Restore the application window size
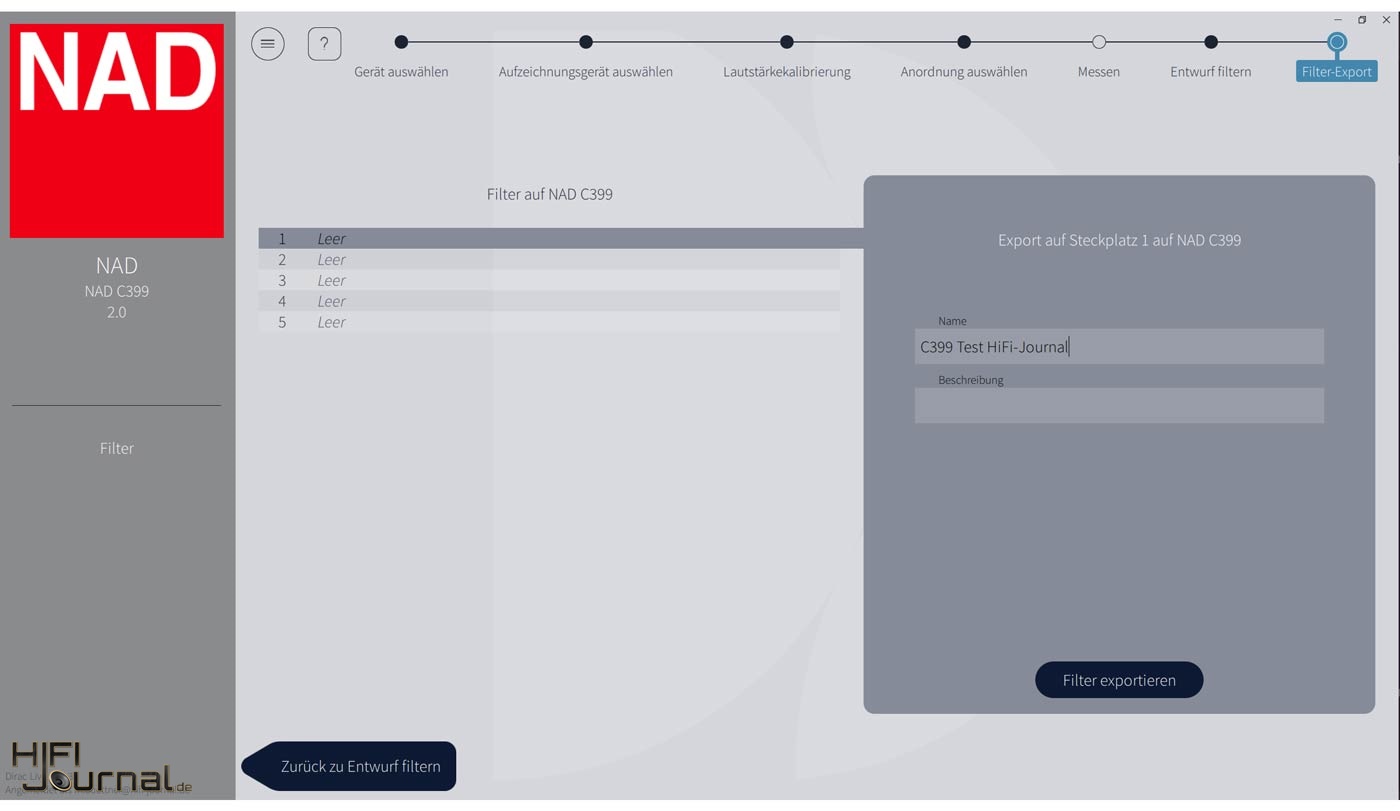Image resolution: width=1400 pixels, height=811 pixels. 1362,20
